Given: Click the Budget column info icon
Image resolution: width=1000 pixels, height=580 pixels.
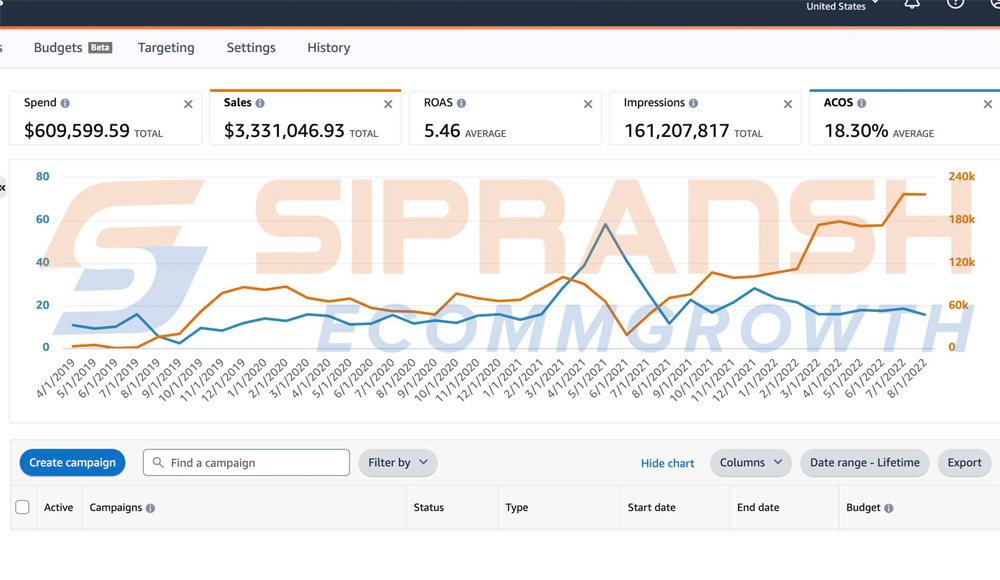Looking at the screenshot, I should [888, 508].
